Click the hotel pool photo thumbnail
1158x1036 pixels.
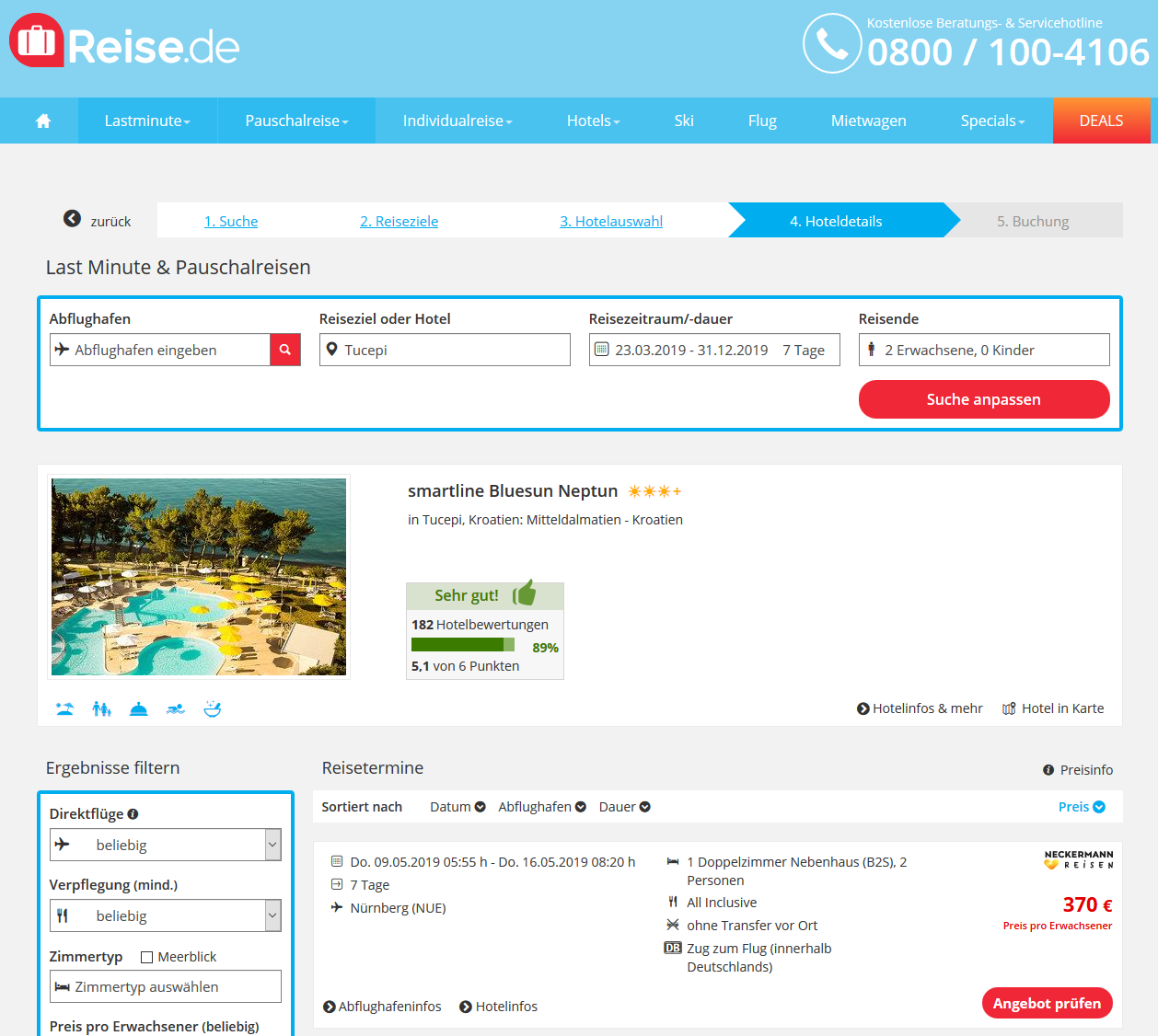click(199, 577)
